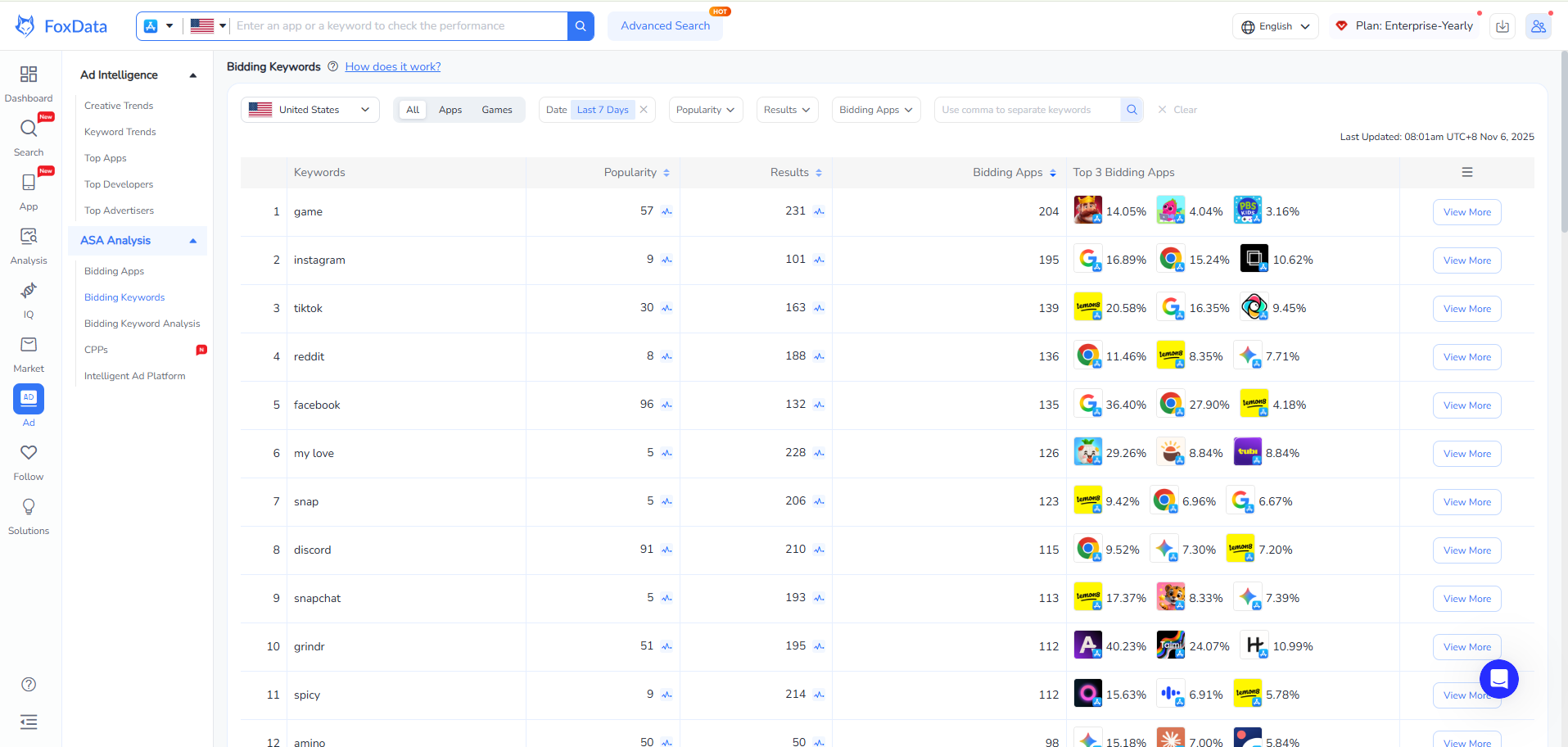Open the Follow heart icon
1568x747 pixels.
[29, 453]
